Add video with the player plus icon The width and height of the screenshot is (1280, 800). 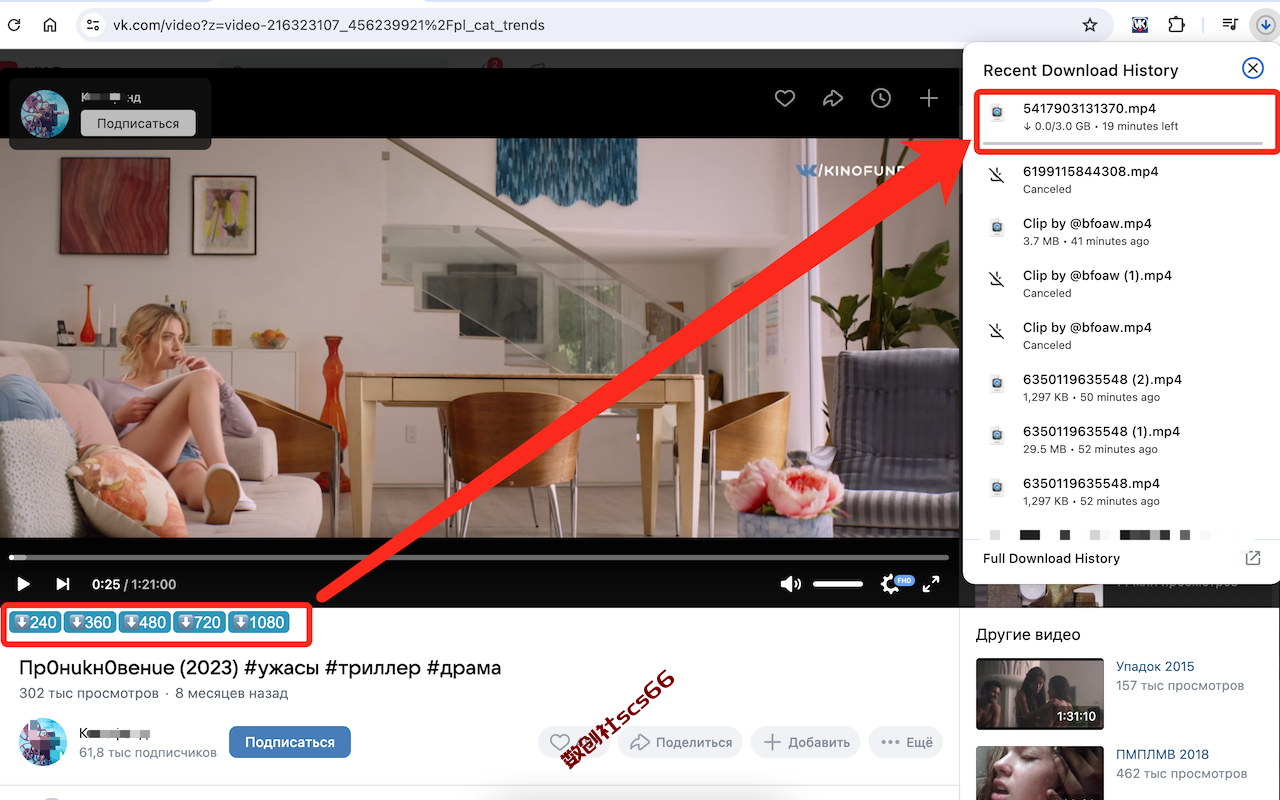tap(929, 98)
